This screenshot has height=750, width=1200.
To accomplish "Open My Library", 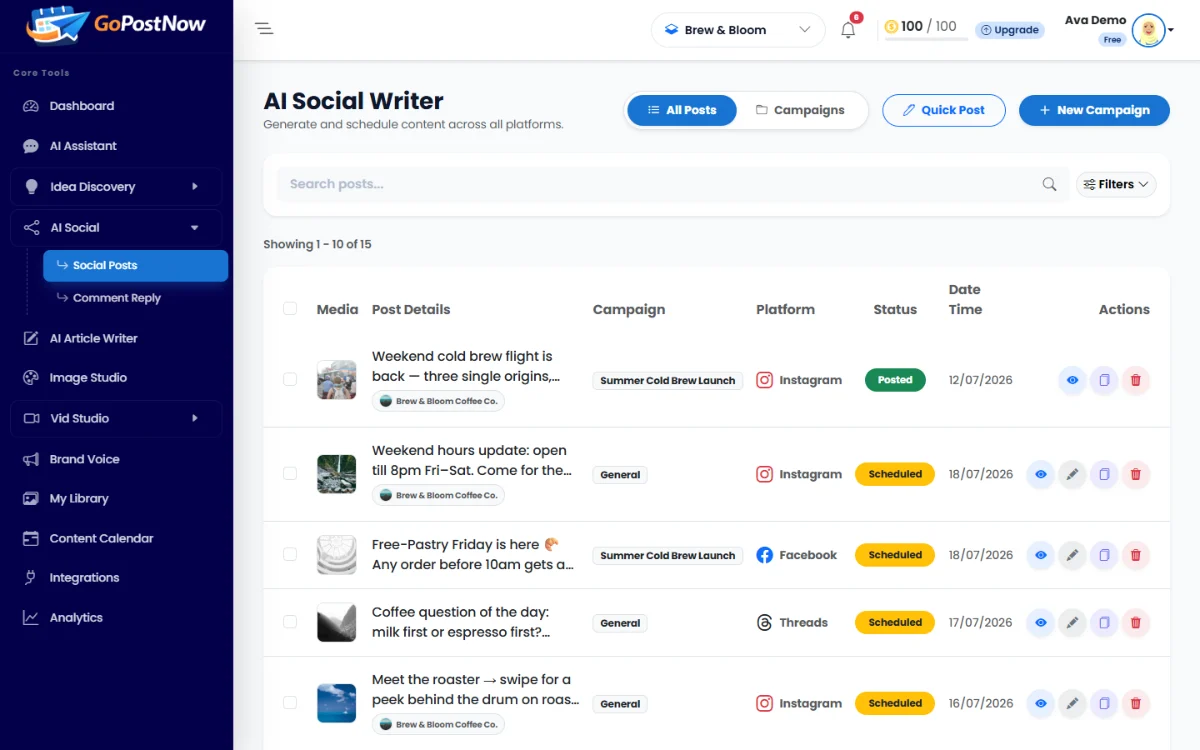I will pyautogui.click(x=79, y=499).
